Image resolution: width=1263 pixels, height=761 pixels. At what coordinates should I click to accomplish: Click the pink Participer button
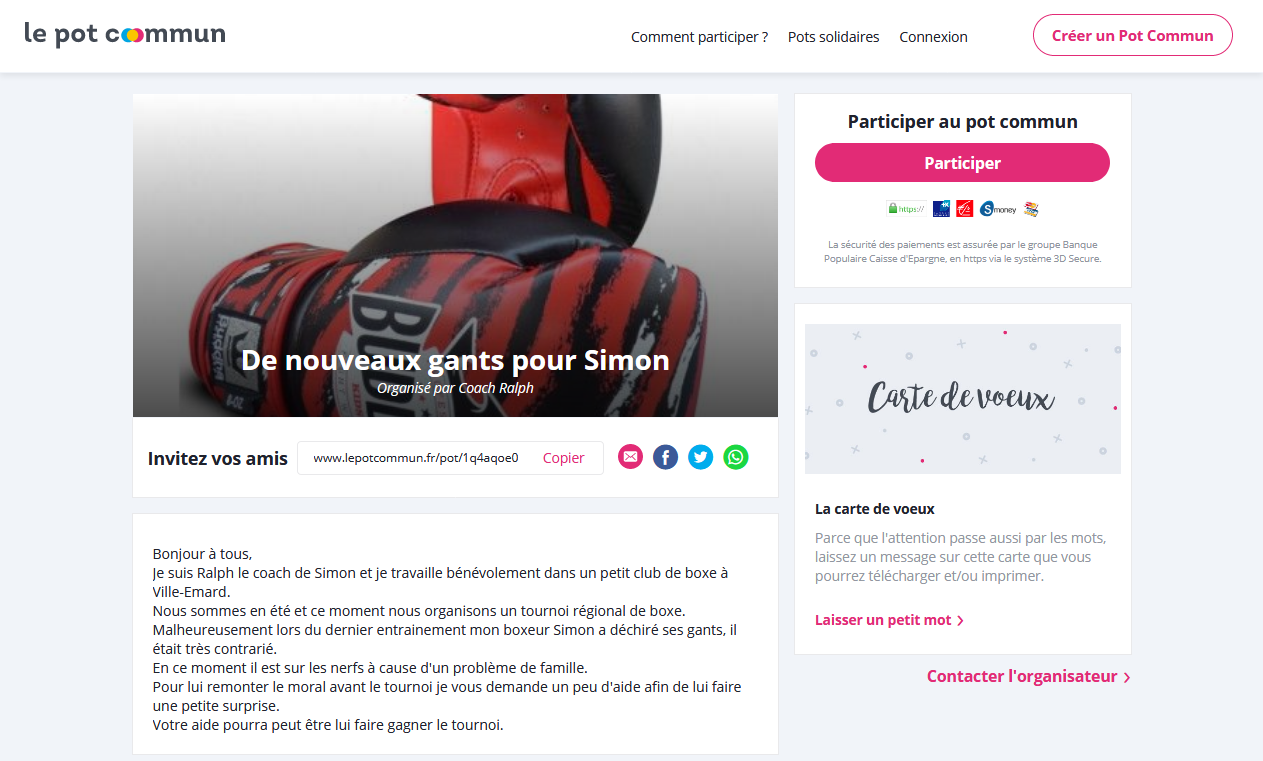tap(962, 163)
